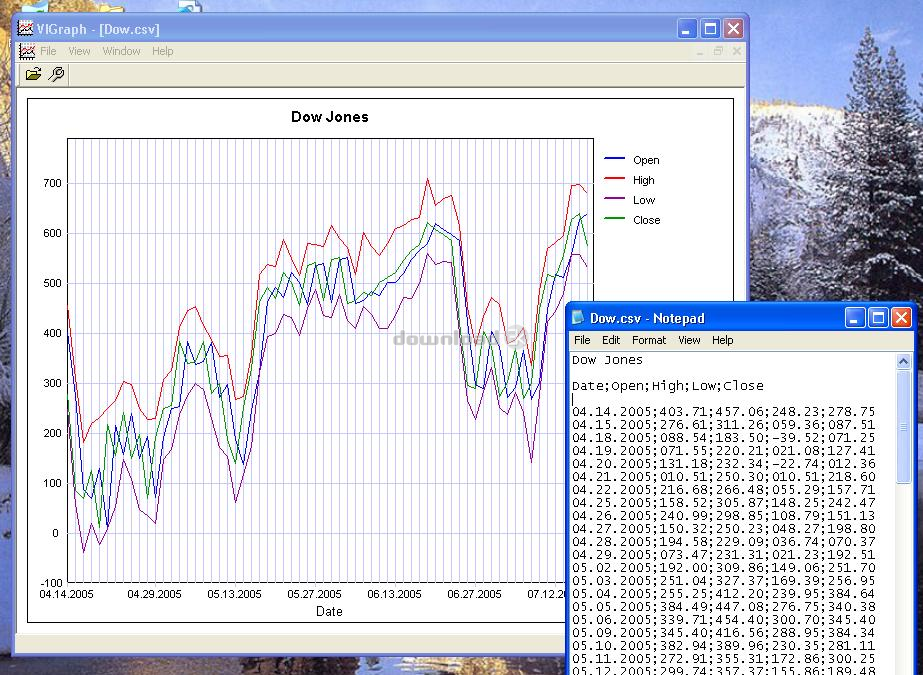923x675 pixels.
Task: Click the 04.14.2005 x-axis label
Action: click(67, 594)
